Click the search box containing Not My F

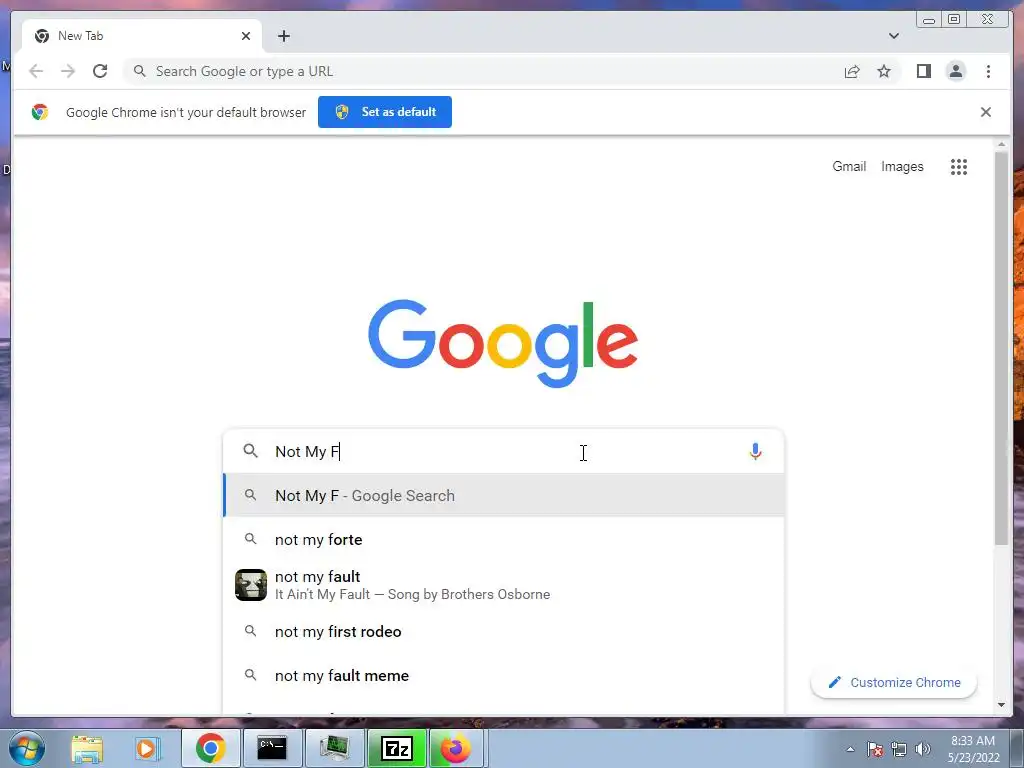click(x=504, y=451)
